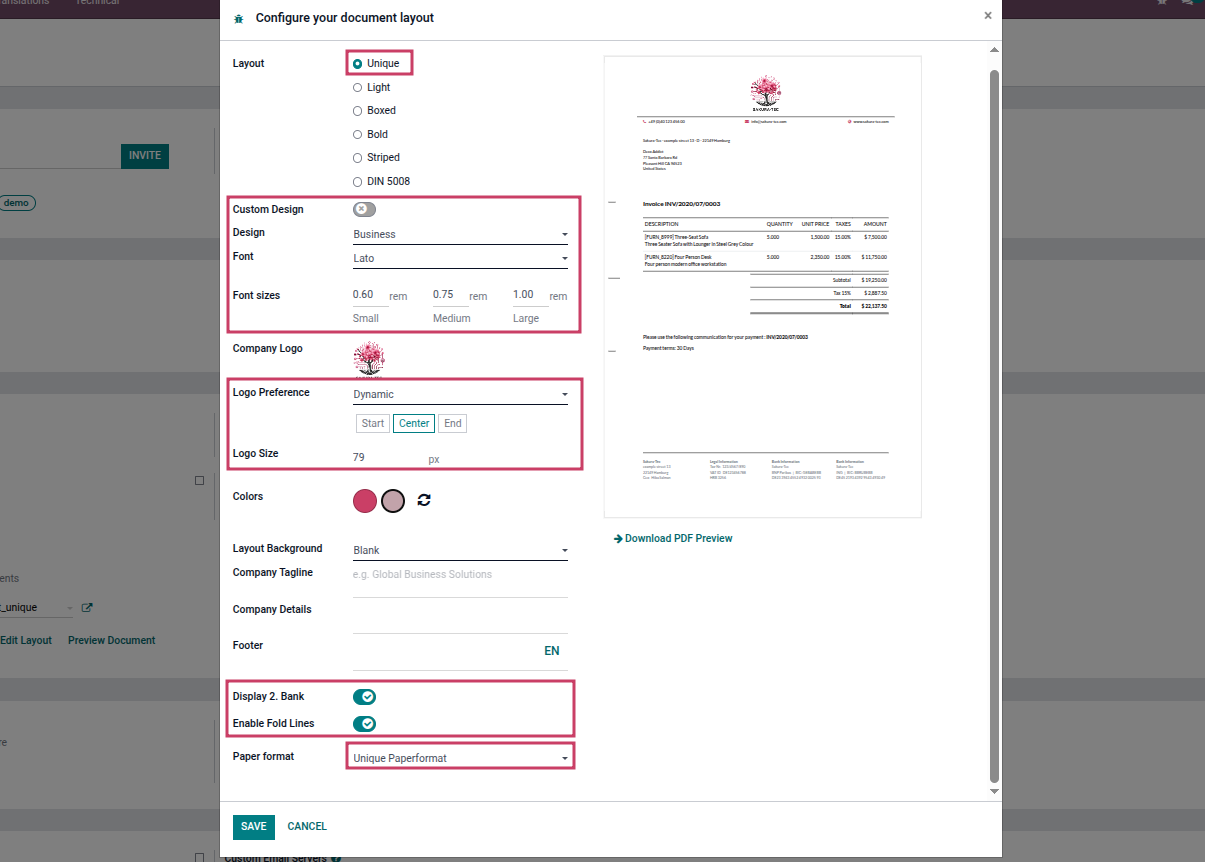This screenshot has width=1205, height=862.
Task: Pick the Striped layout option
Action: (357, 158)
